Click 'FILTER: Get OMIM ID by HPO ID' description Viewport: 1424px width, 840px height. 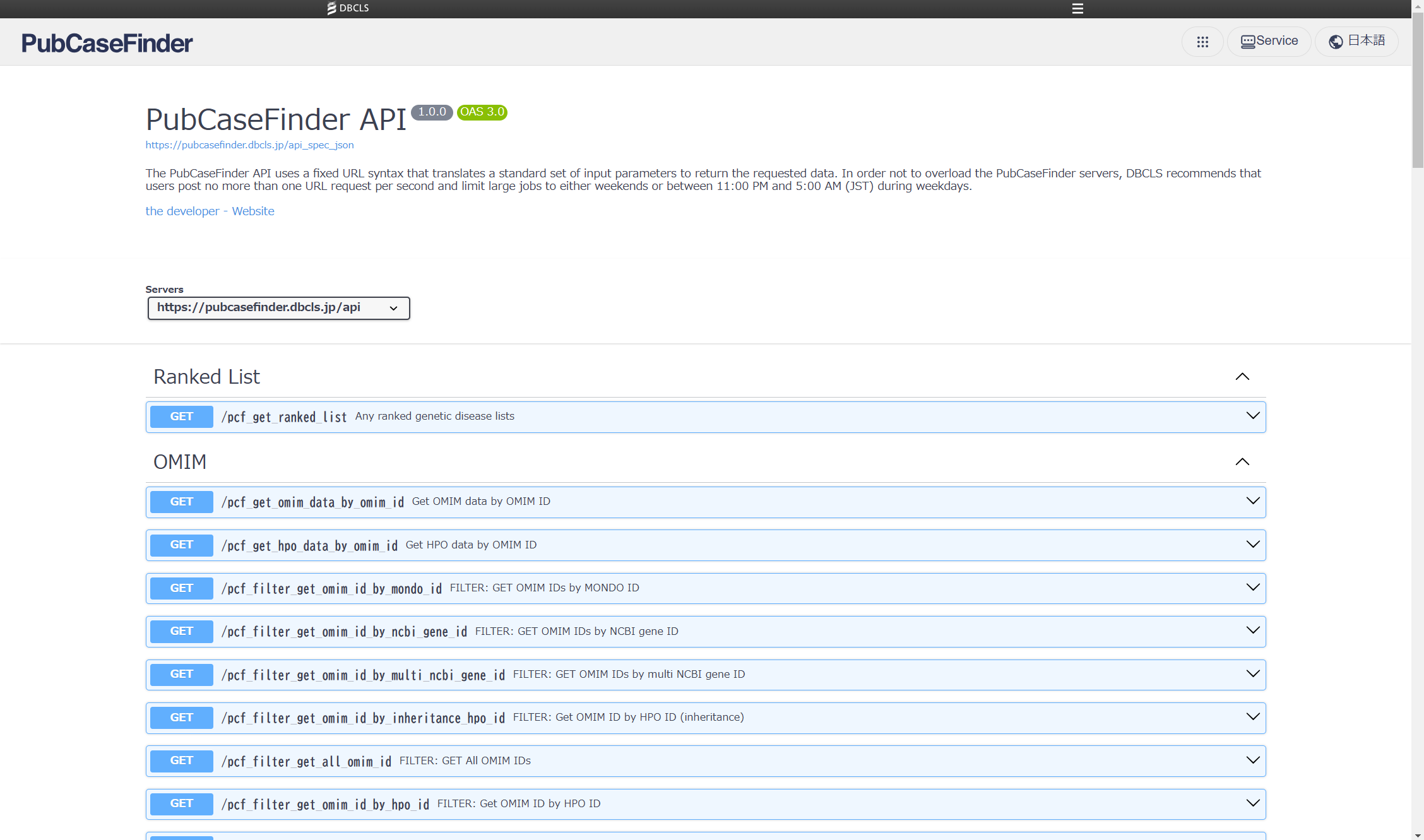[x=519, y=803]
